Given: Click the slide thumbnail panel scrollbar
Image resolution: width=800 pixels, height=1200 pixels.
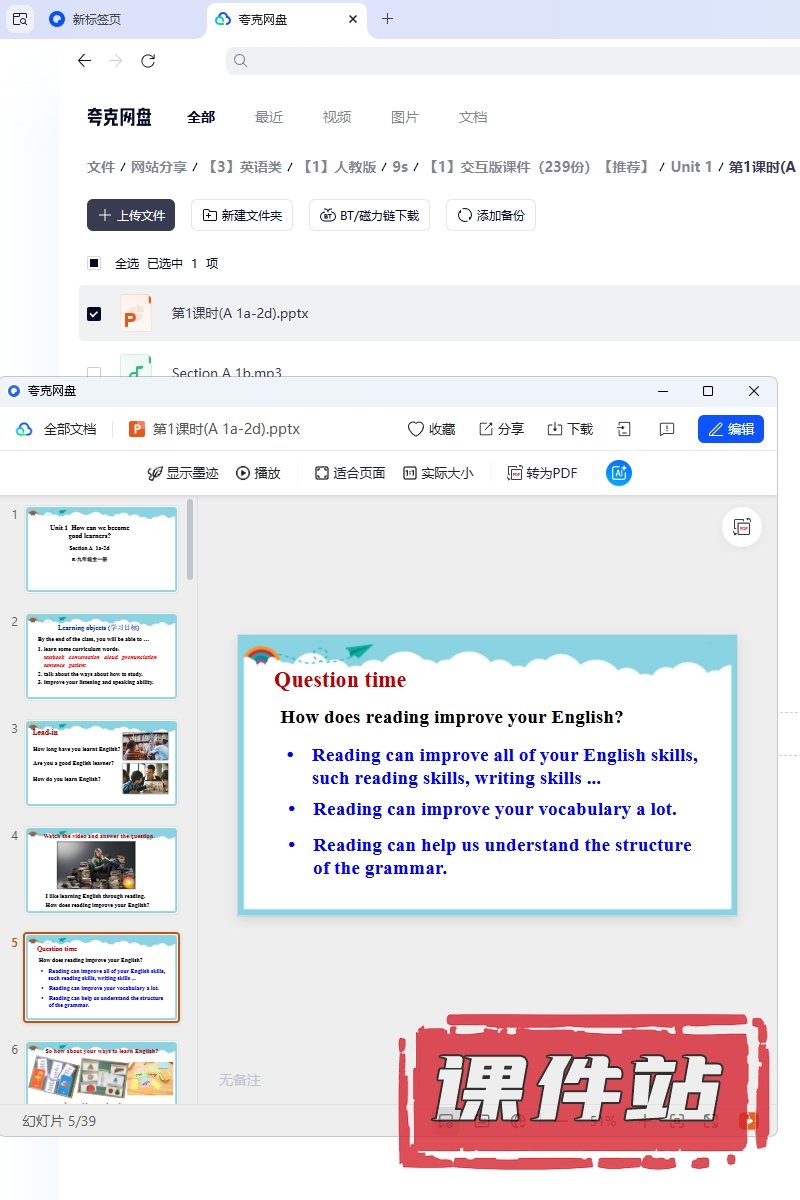Looking at the screenshot, I should [190, 540].
